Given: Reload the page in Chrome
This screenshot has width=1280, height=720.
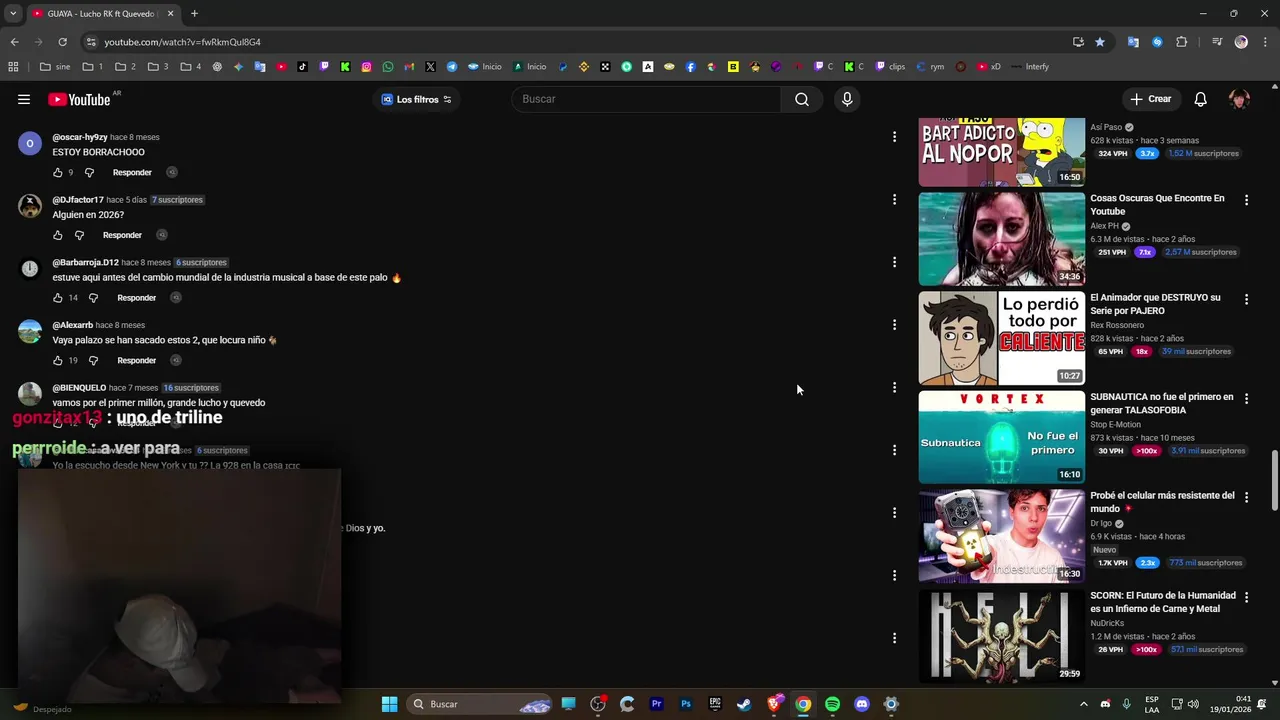Looking at the screenshot, I should tap(62, 42).
